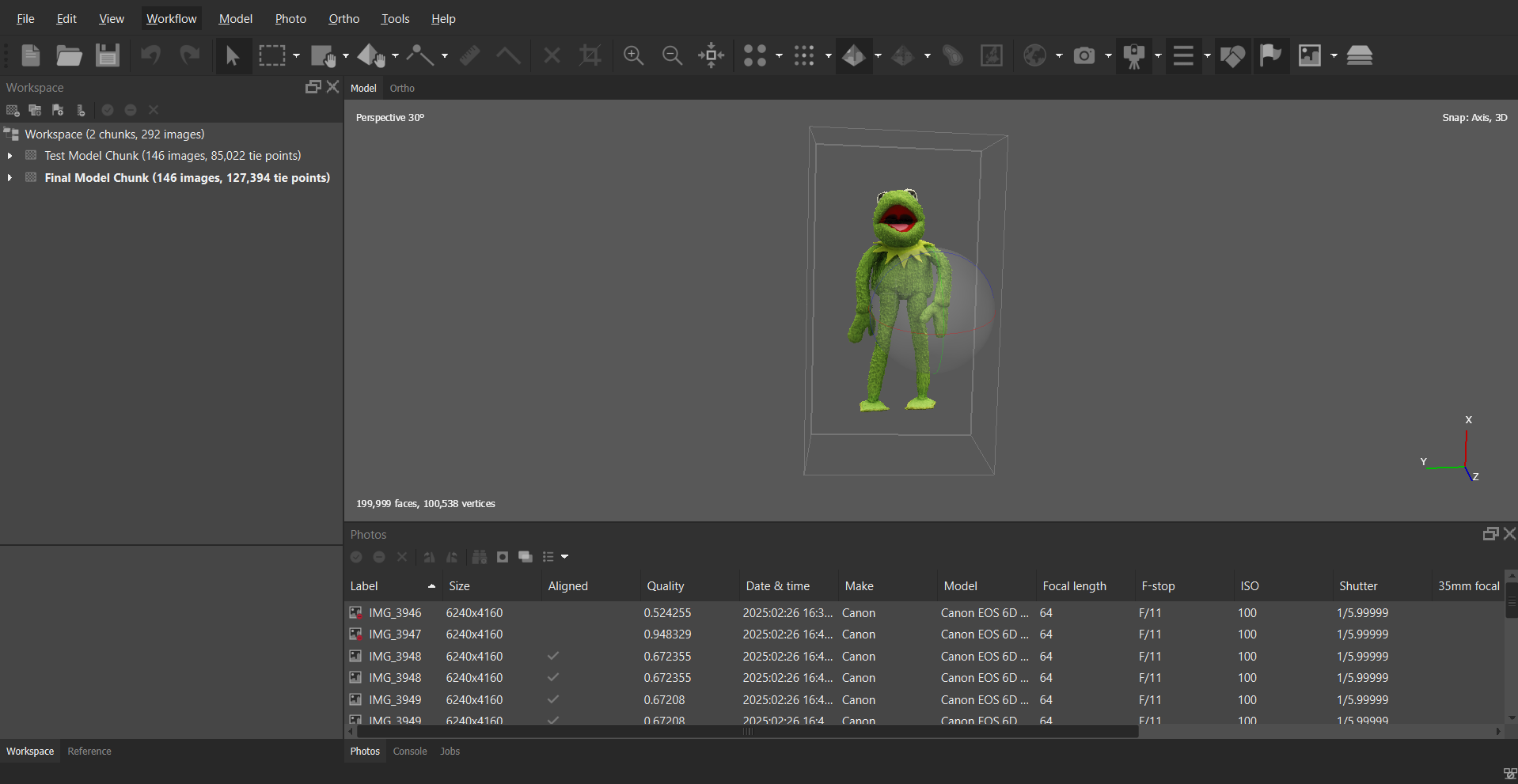Click the Reset View icon
The width and height of the screenshot is (1518, 784).
pos(711,55)
